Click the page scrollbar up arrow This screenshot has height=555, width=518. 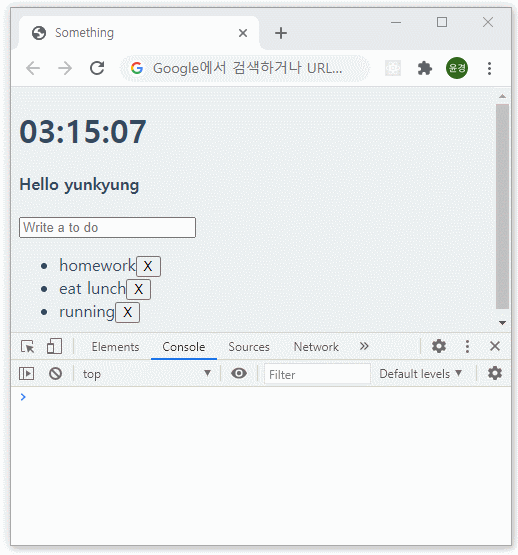pyautogui.click(x=502, y=96)
